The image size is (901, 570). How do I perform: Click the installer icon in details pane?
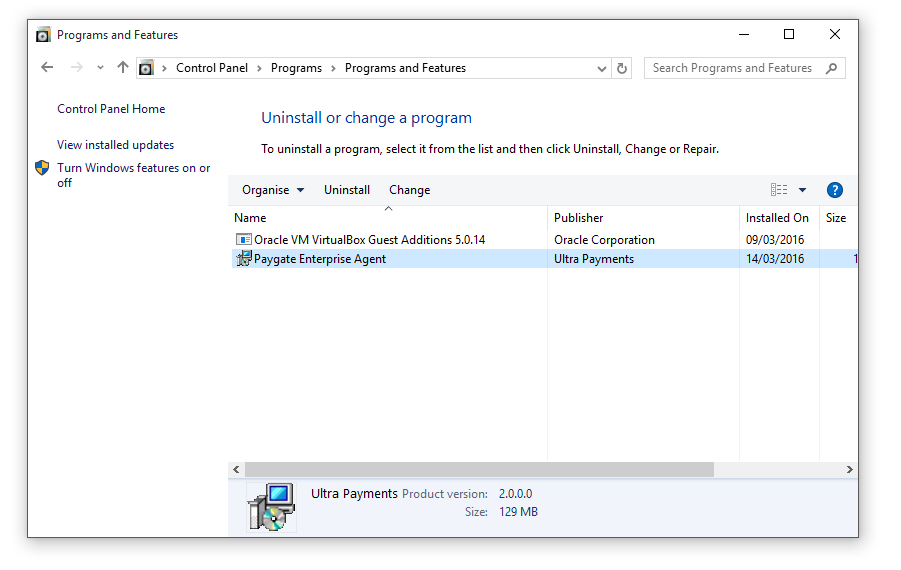(x=271, y=506)
